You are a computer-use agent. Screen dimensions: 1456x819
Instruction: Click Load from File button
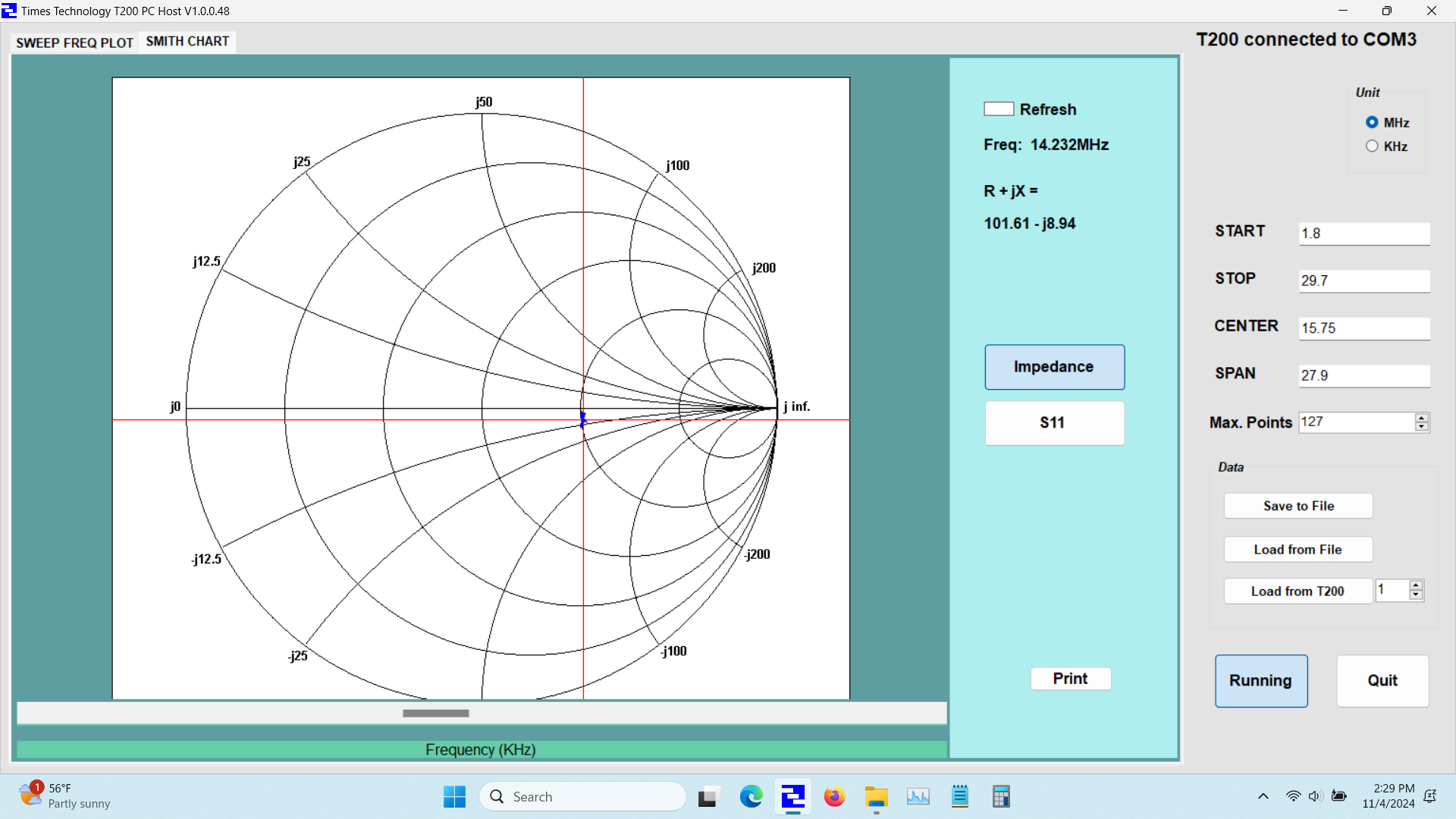click(x=1298, y=550)
